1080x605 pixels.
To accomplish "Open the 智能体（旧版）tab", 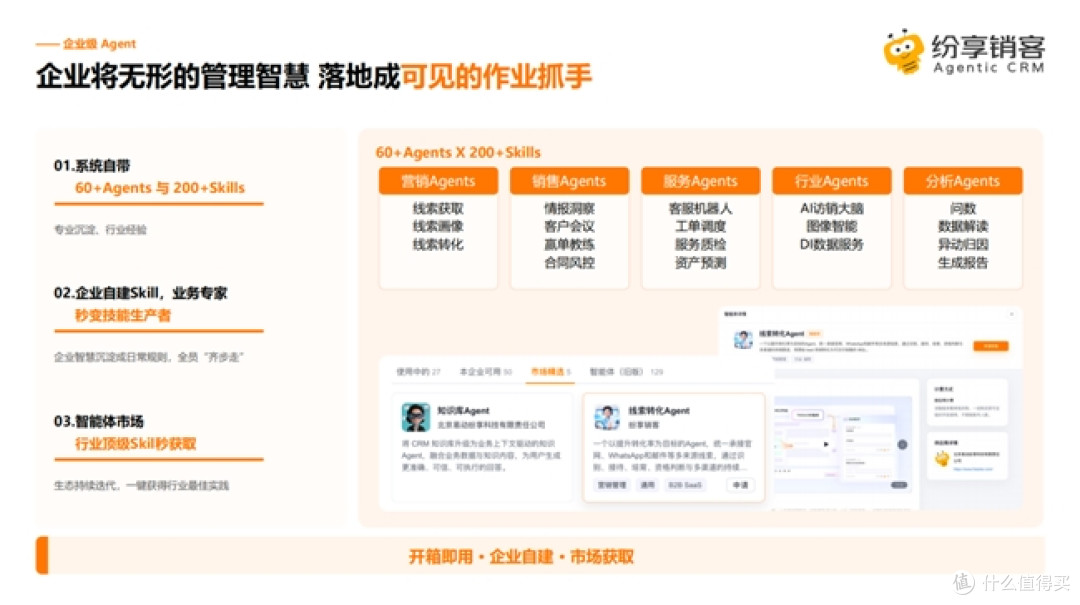I will coord(625,371).
